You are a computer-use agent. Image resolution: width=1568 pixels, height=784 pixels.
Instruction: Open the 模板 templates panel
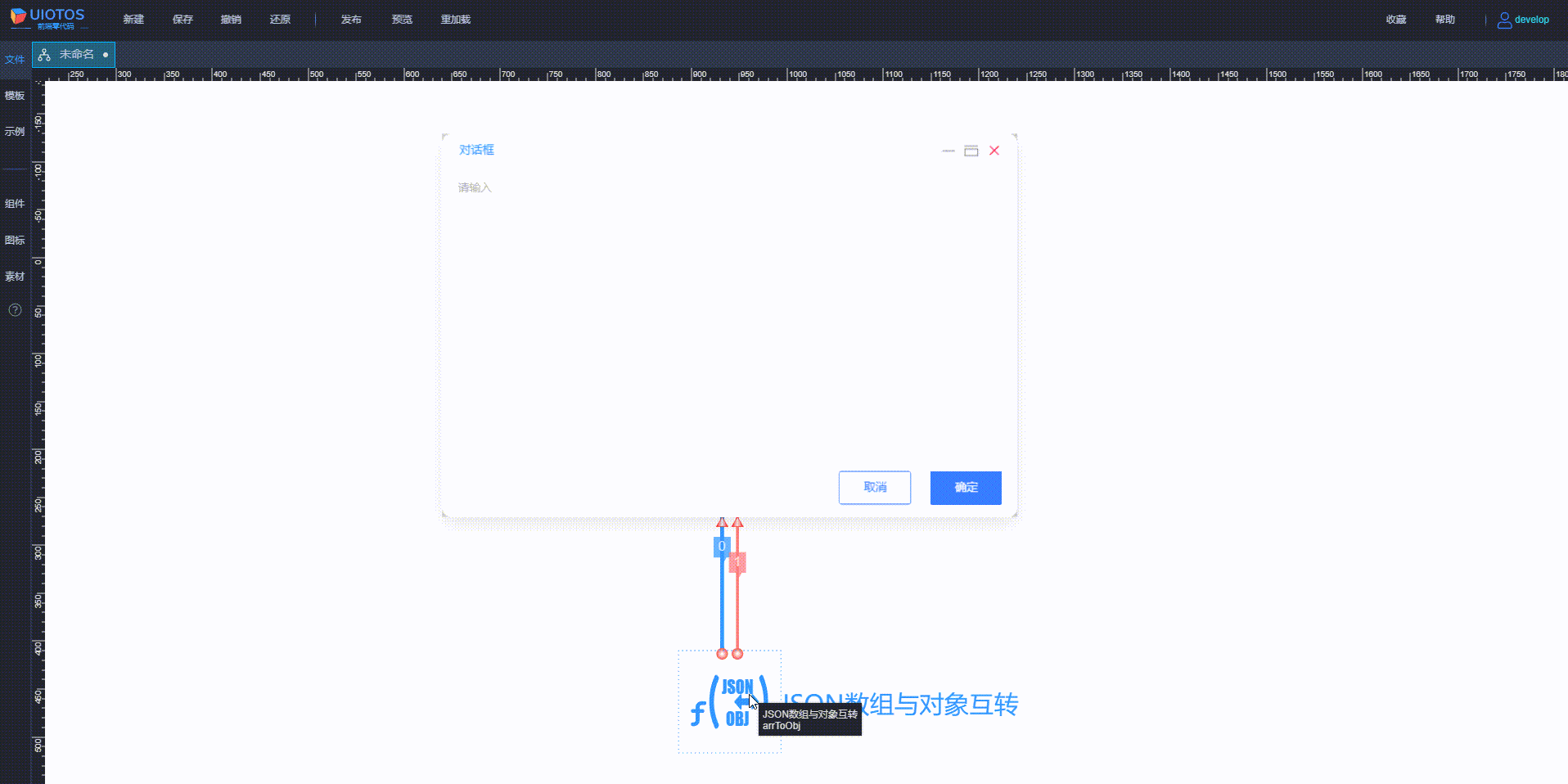coord(14,95)
